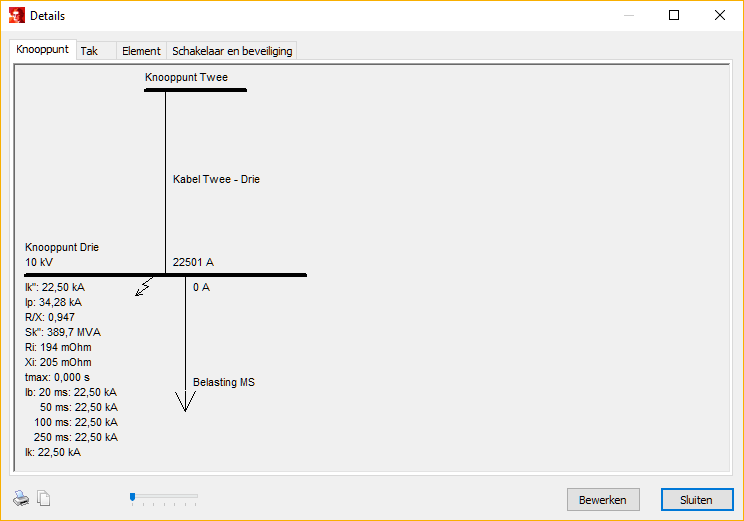Click the Sluiten button
This screenshot has height=521, width=744.
point(696,499)
